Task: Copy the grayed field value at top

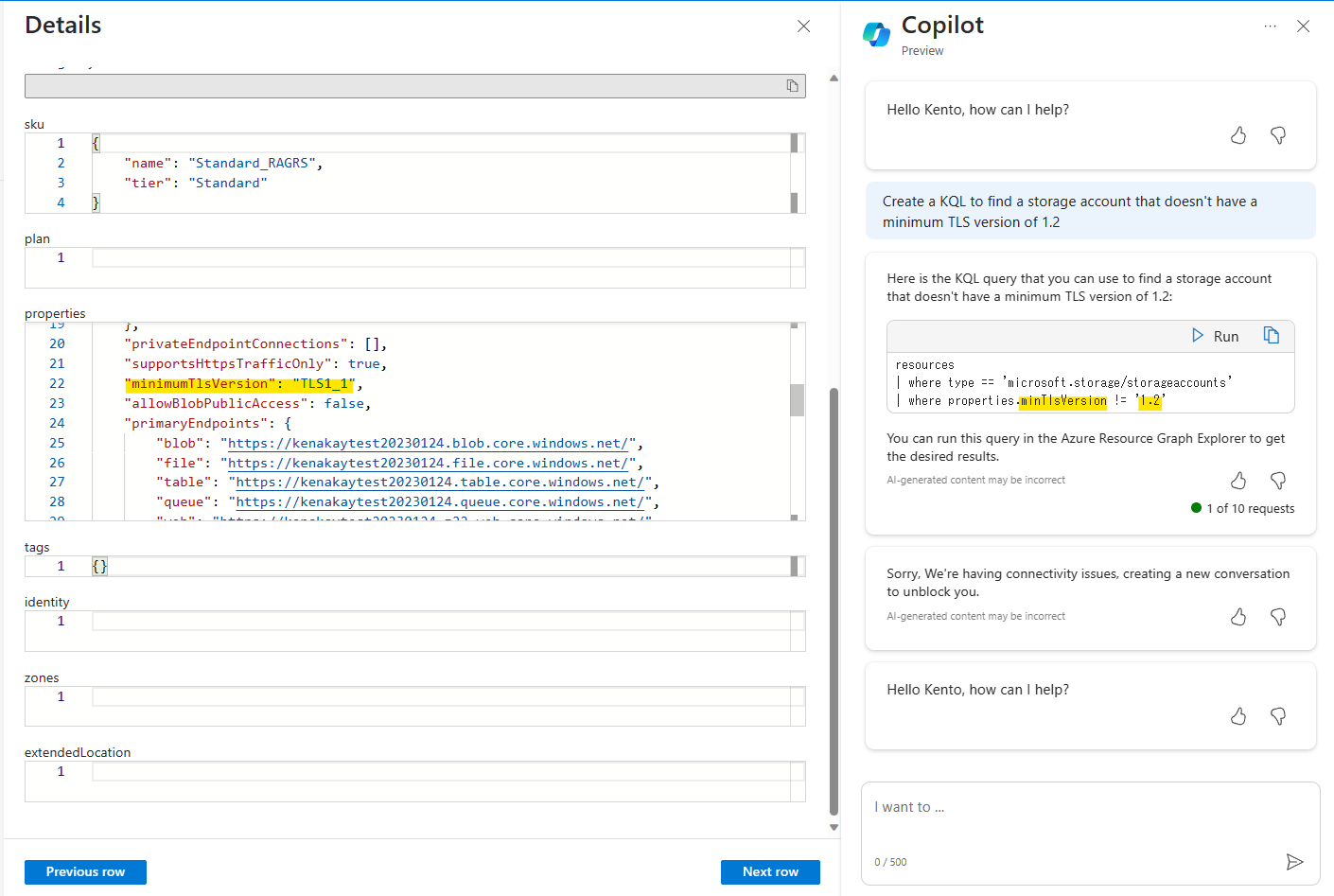Action: (x=793, y=86)
